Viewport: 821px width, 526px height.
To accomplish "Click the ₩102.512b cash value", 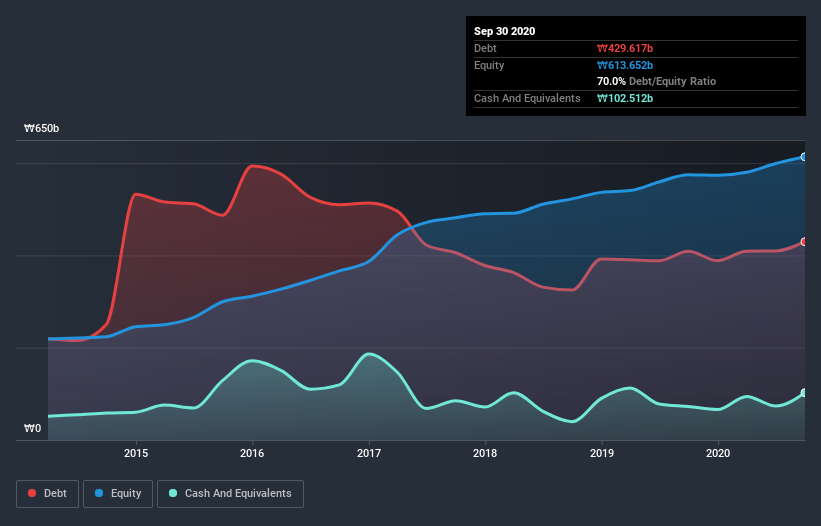I will (625, 98).
